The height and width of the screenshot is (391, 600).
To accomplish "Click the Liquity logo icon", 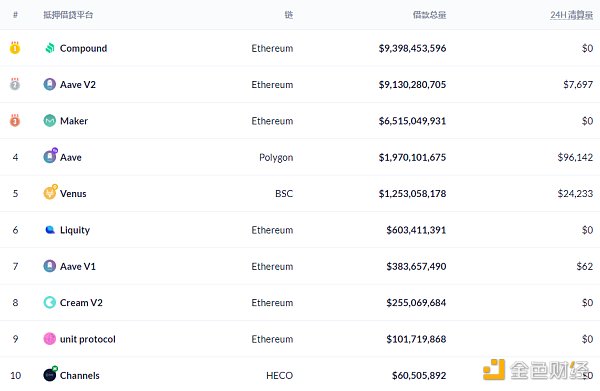I will coord(50,230).
